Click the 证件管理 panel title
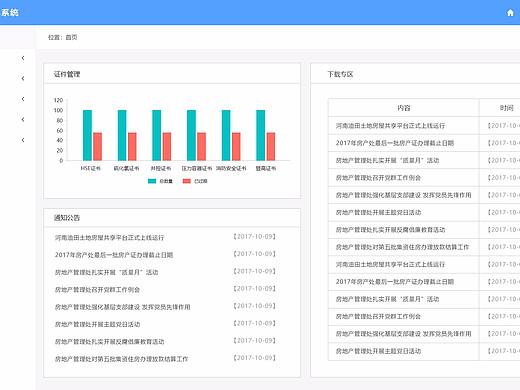Screen dimensions: 520x390 point(67,74)
